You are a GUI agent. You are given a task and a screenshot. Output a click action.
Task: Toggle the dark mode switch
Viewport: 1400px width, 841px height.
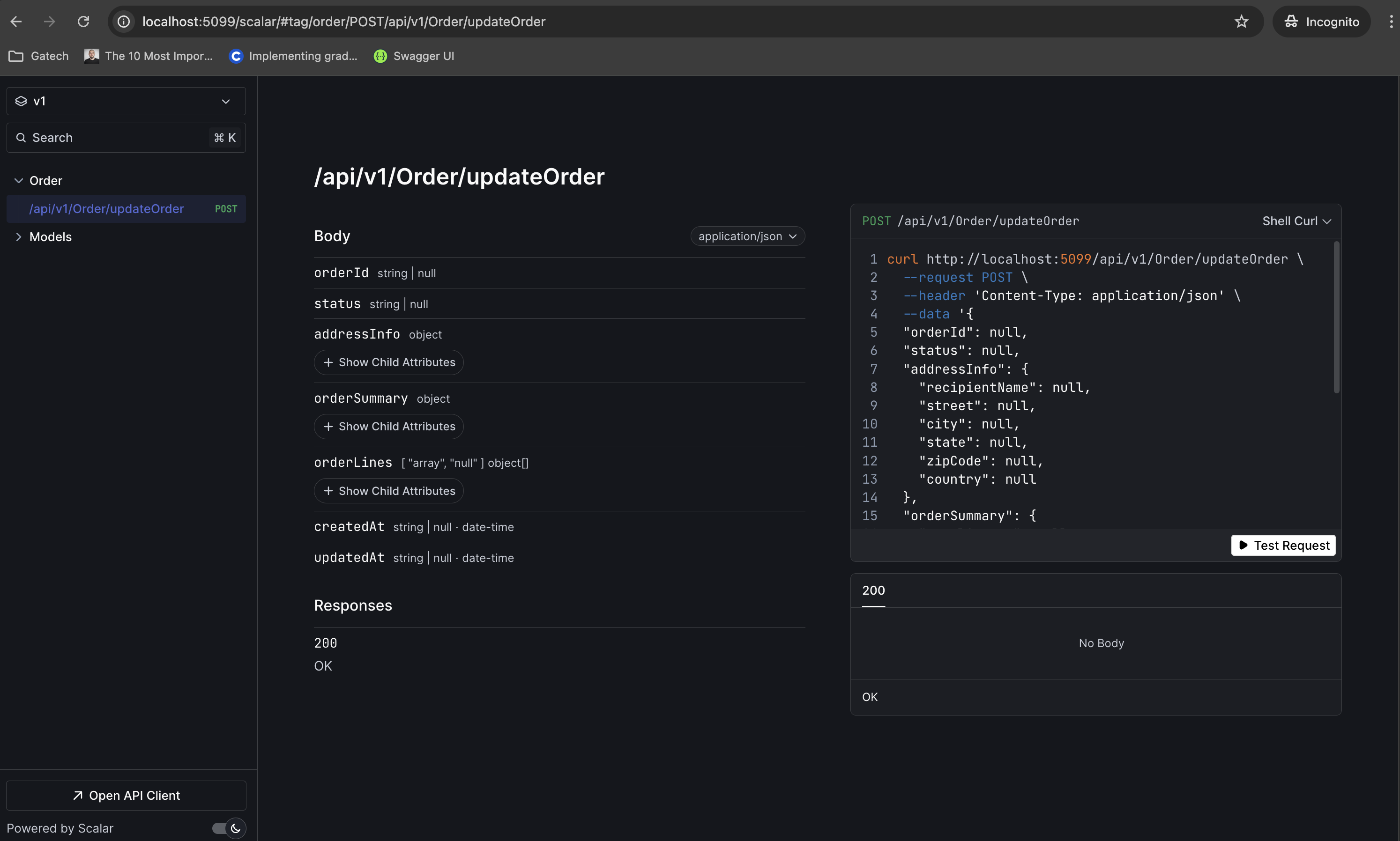[x=229, y=828]
